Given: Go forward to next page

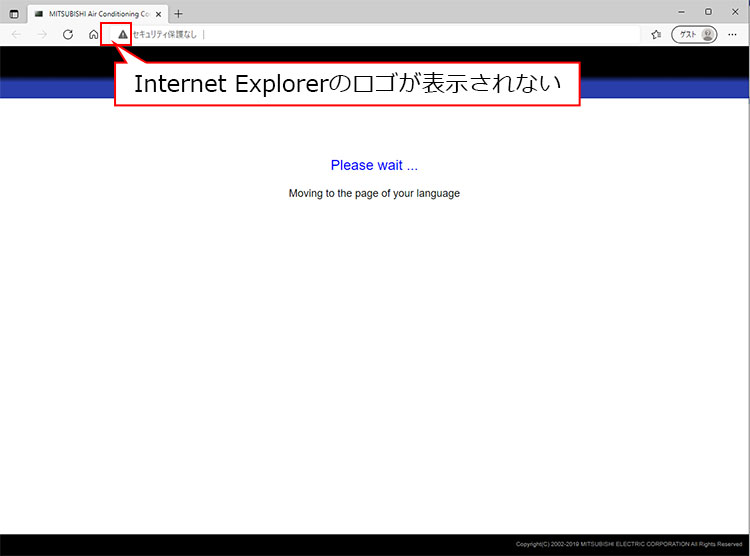Looking at the screenshot, I should (x=42, y=34).
